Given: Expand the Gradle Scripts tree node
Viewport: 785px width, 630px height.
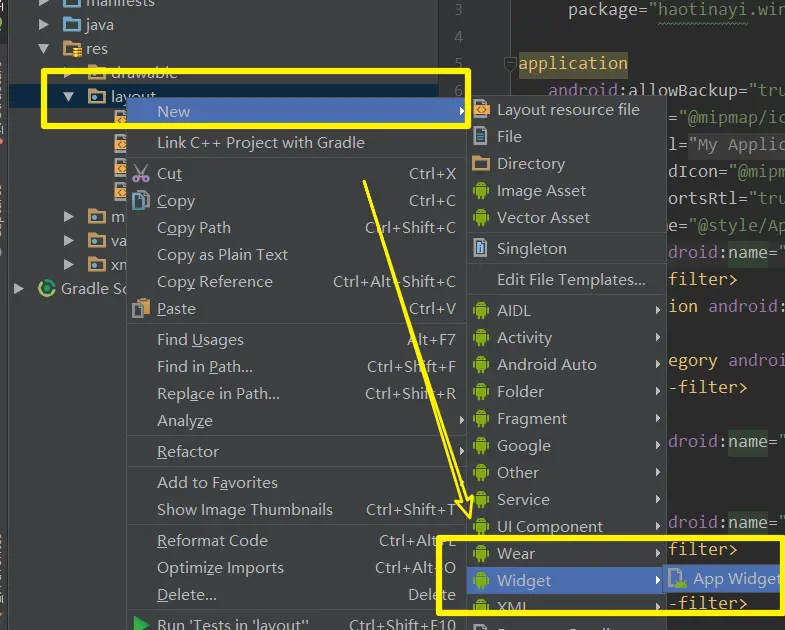Looking at the screenshot, I should click(19, 288).
